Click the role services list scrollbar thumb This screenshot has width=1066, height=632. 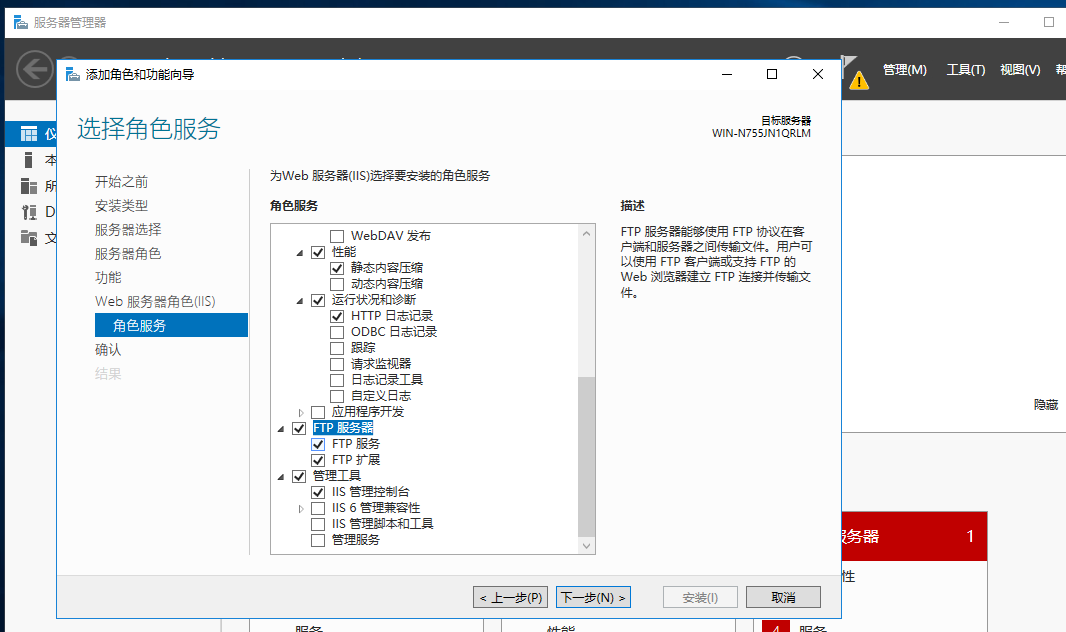[x=587, y=457]
